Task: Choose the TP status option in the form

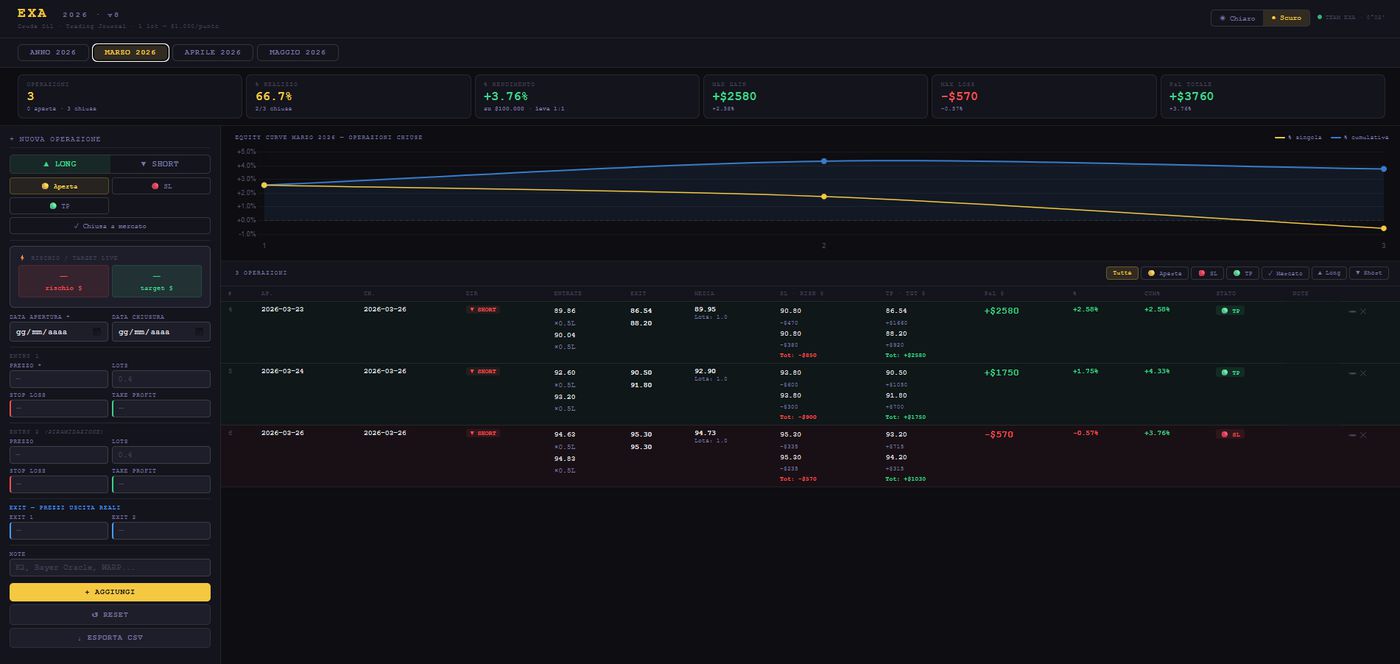Action: (x=60, y=206)
